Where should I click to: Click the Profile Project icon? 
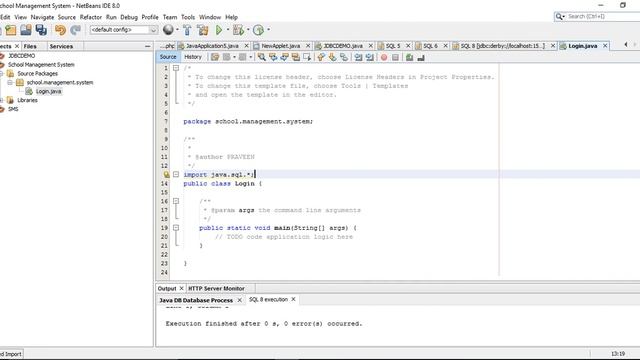[x=258, y=30]
